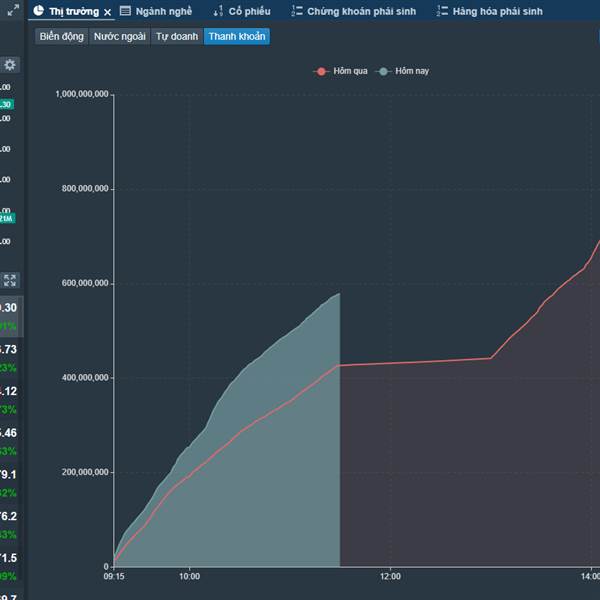Click the expand arrows icon at top-left

pos(13,11)
